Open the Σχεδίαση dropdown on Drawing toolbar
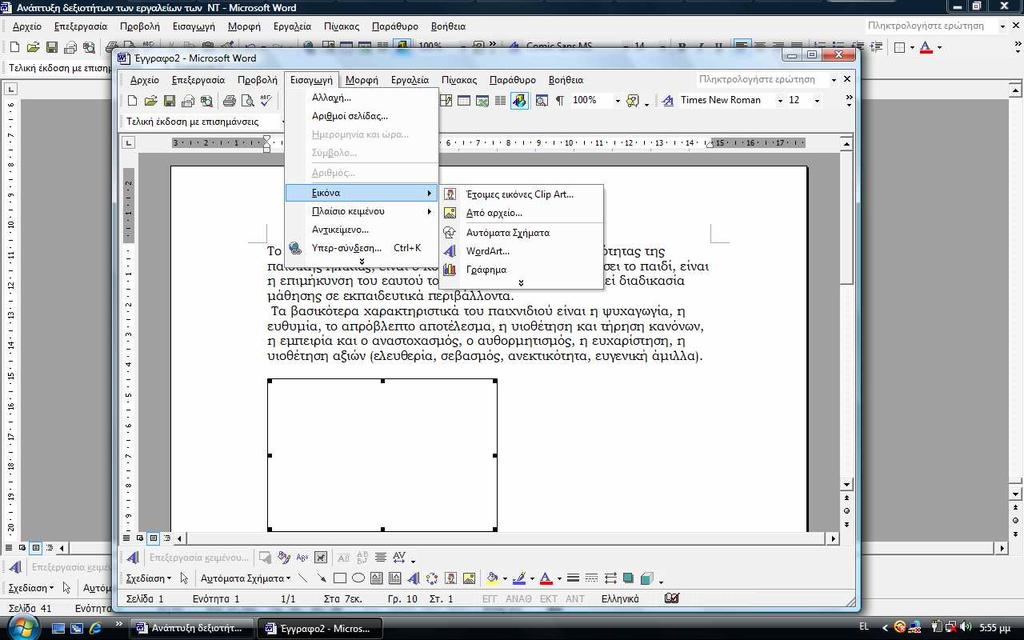The width and height of the screenshot is (1024, 640). (149, 578)
